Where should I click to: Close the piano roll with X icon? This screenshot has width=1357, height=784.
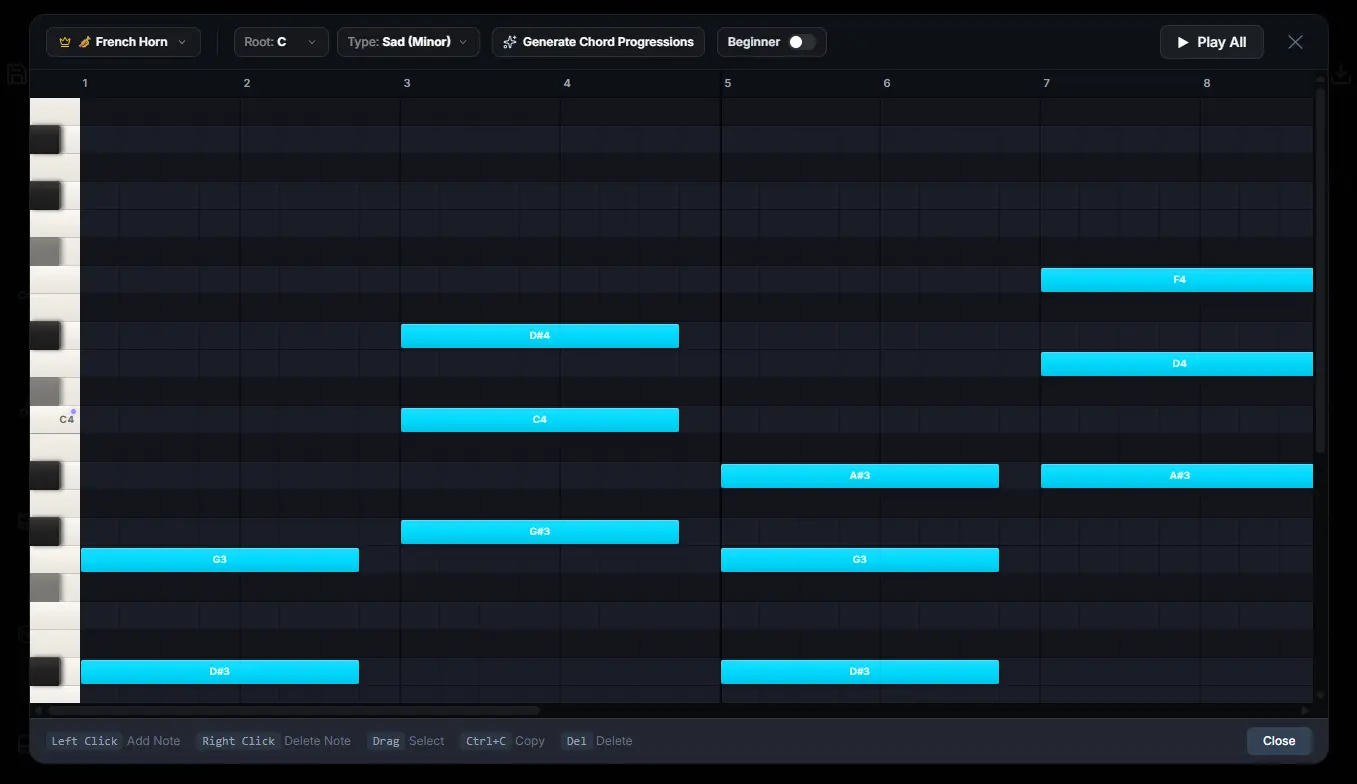(1295, 42)
